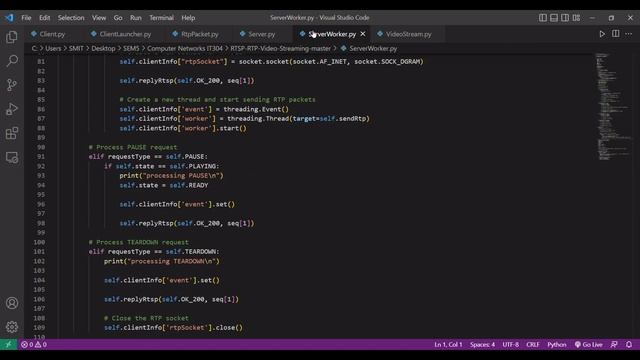
Task: Click the '# Process PAUSE request' comment
Action: (x=133, y=147)
